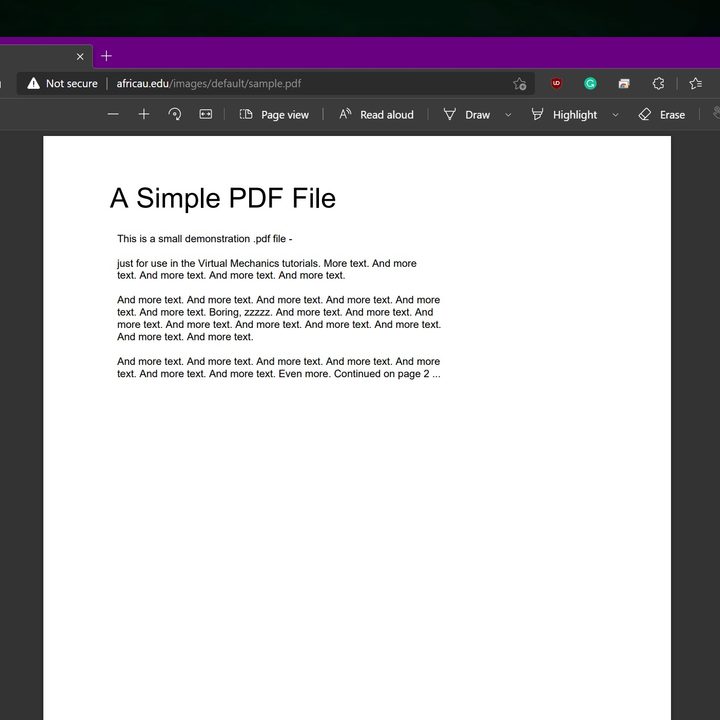Open a new tab with the plus button
Viewport: 720px width, 720px height.
pos(106,56)
